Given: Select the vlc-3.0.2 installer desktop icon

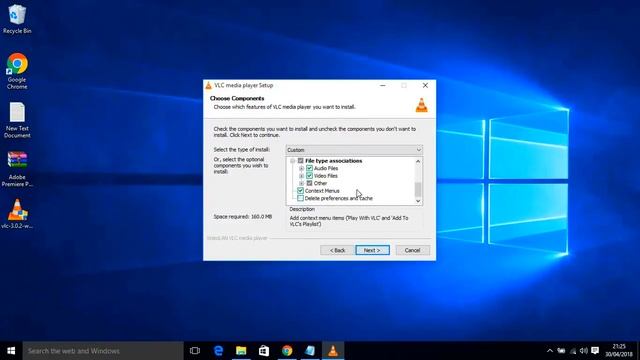Looking at the screenshot, I should click(x=17, y=213).
